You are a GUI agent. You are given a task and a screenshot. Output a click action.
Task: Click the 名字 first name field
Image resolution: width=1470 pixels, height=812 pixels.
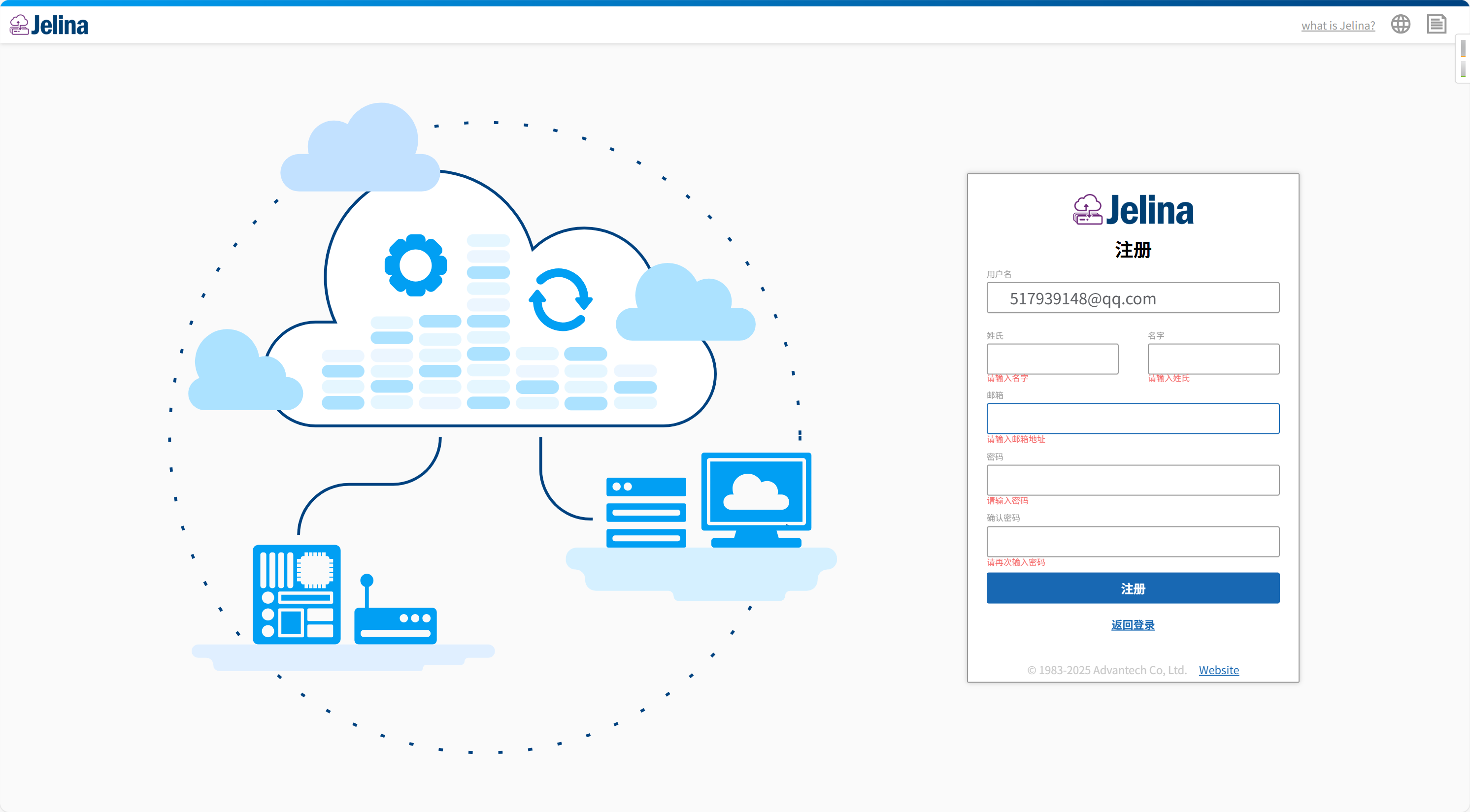[x=1213, y=358]
